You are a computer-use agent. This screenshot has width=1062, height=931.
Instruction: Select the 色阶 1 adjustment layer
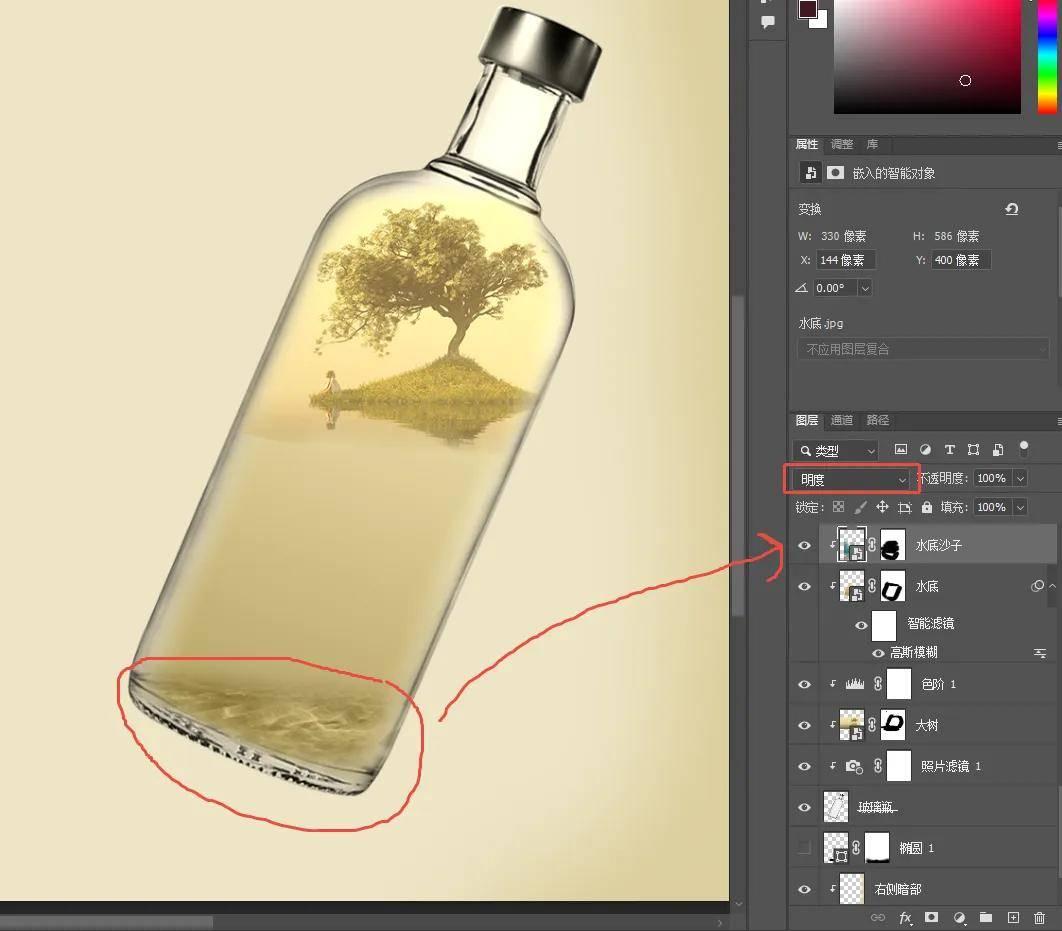coord(938,685)
